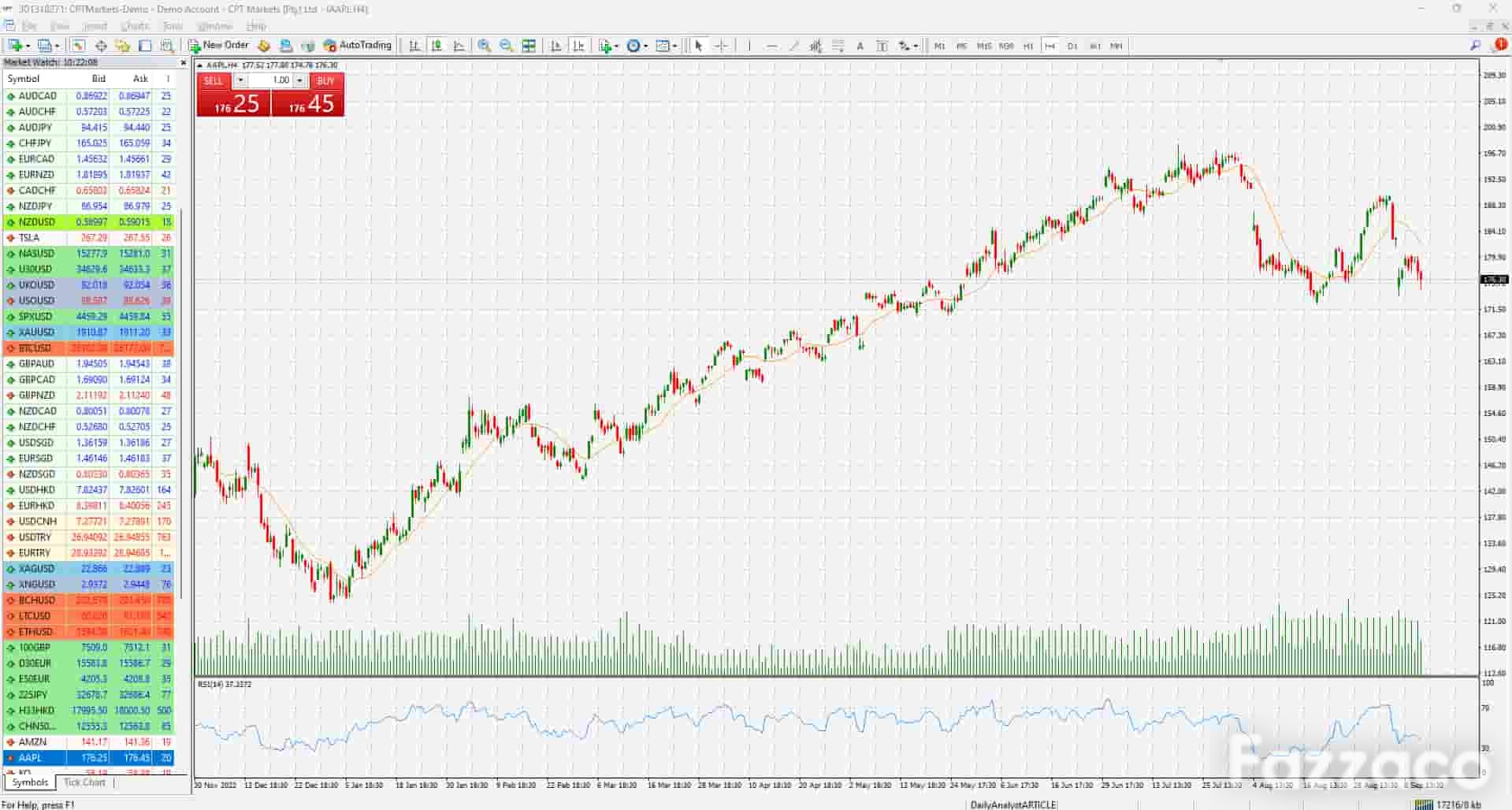
Task: Draw a vertical line tool
Action: coord(749,46)
